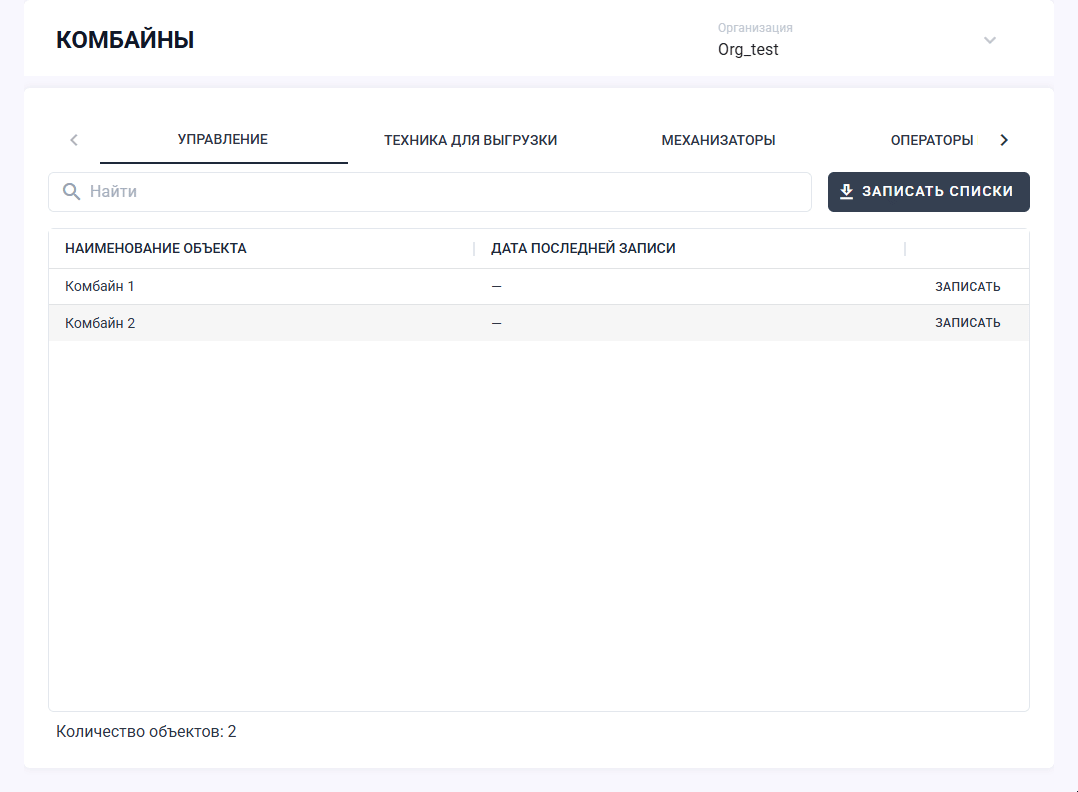The width and height of the screenshot is (1078, 792).
Task: Click the last record date dash for Комбайн 1
Action: click(496, 287)
